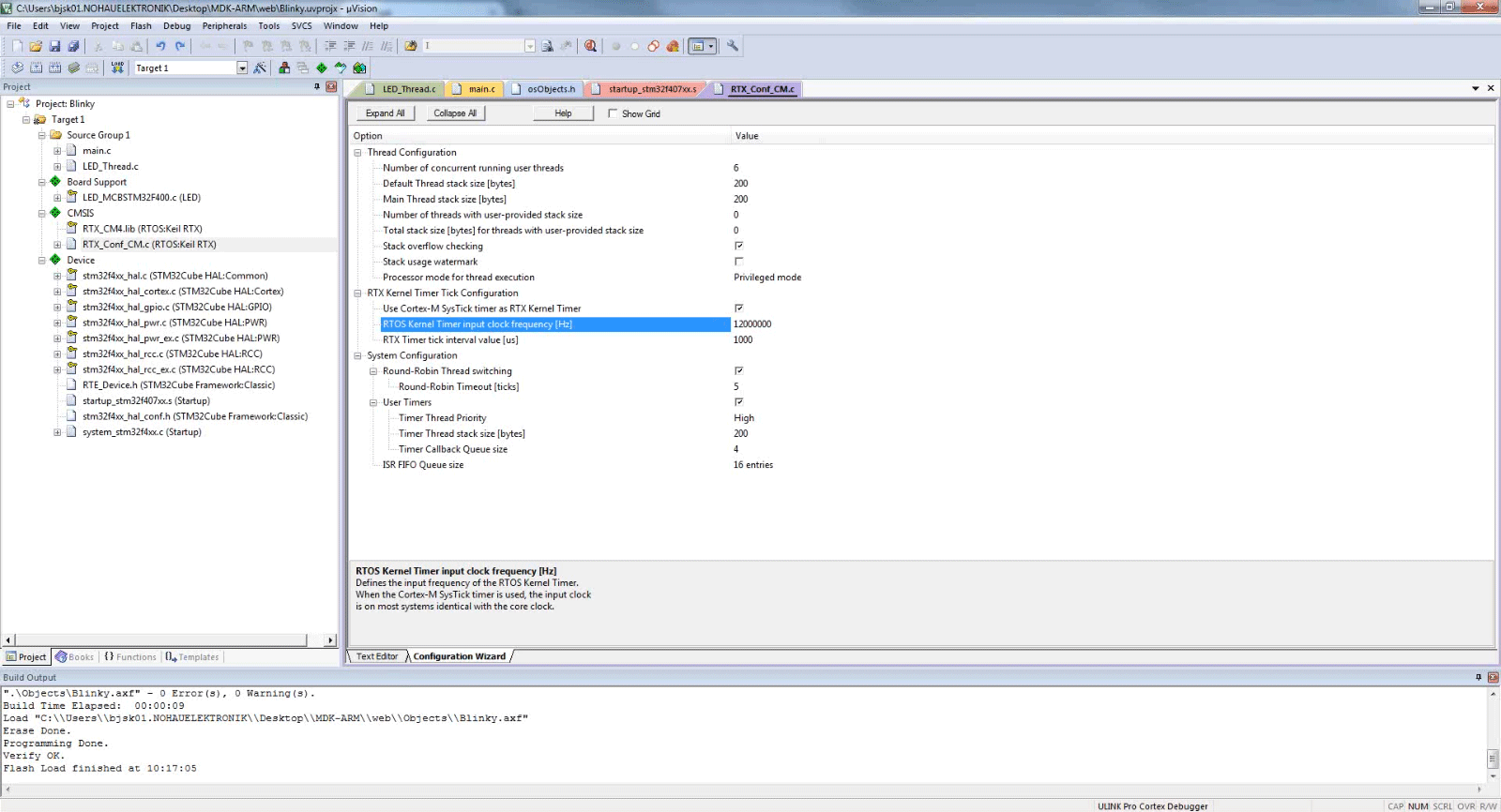The height and width of the screenshot is (812, 1501).
Task: Collapse the Thread Configuration section
Action: tap(357, 153)
